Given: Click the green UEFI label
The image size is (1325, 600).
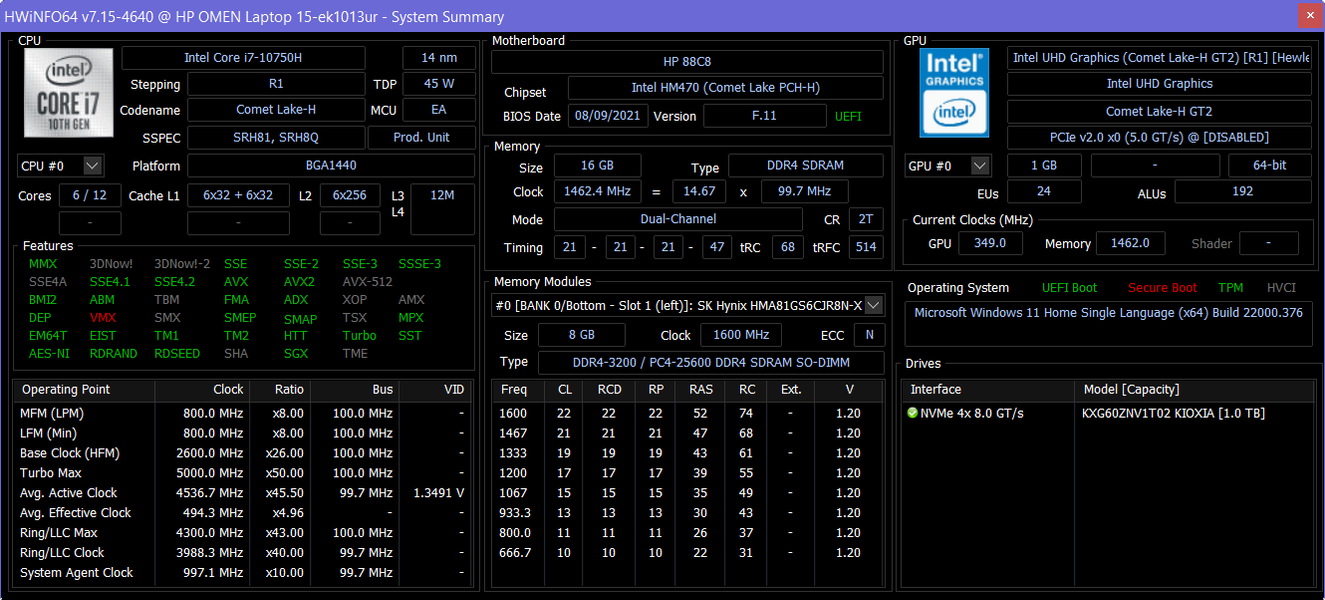Looking at the screenshot, I should (848, 116).
